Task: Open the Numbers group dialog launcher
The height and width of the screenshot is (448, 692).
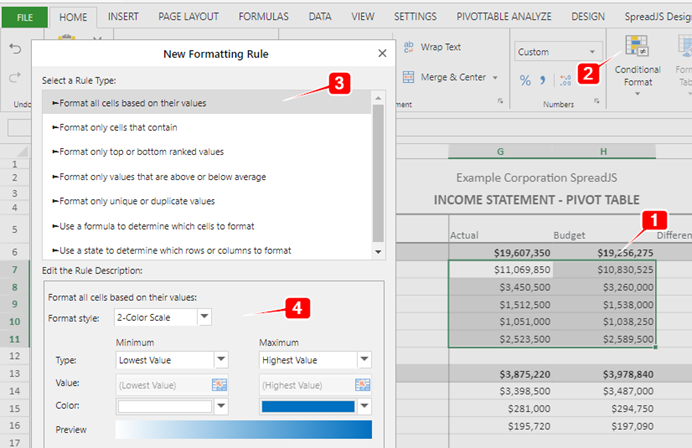Action: coord(597,101)
